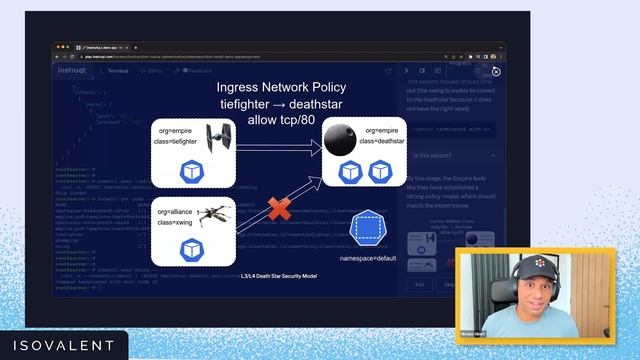Click the right chevron to collapse the side panel

(x=406, y=71)
